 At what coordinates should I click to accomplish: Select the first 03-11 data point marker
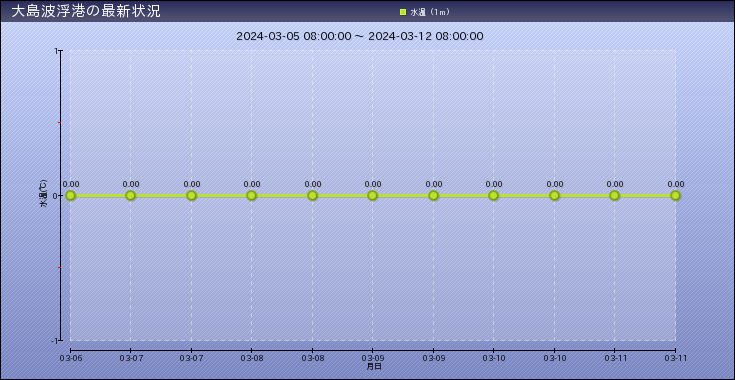pyautogui.click(x=615, y=195)
